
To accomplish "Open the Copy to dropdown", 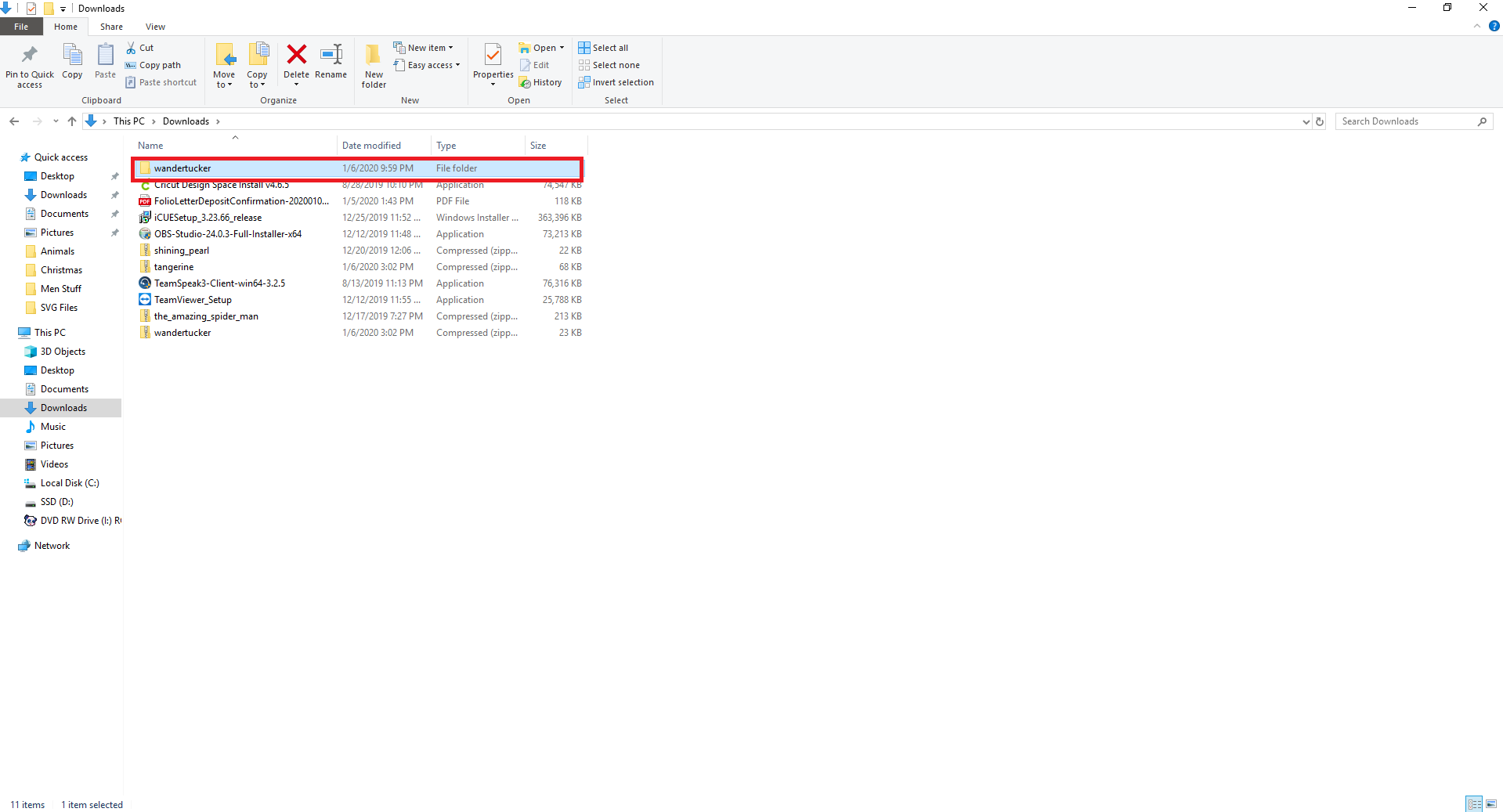I will 257,66.
